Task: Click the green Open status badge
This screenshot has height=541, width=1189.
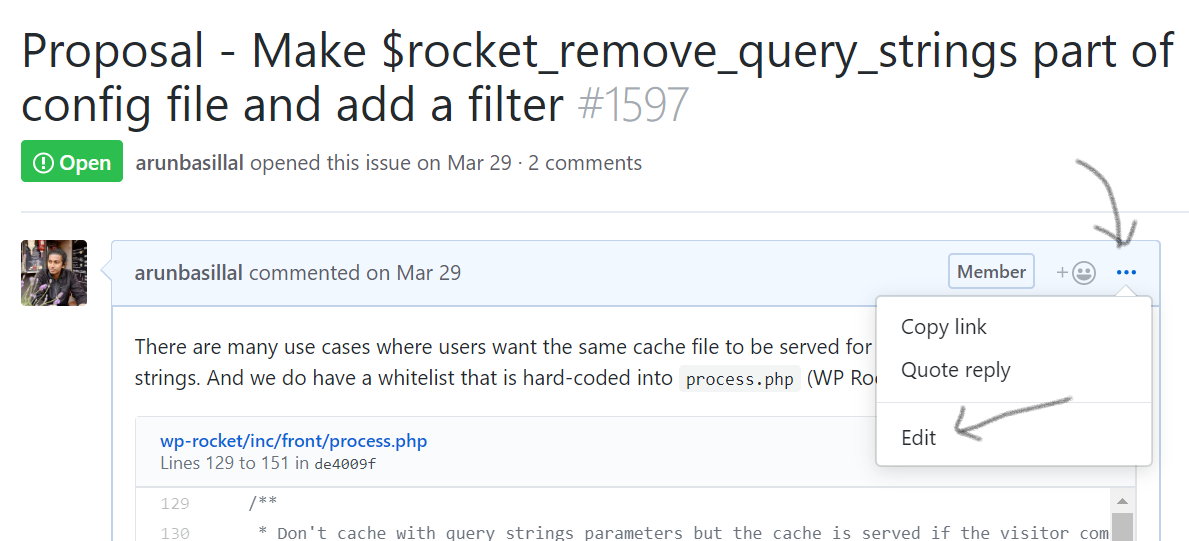Action: click(72, 162)
